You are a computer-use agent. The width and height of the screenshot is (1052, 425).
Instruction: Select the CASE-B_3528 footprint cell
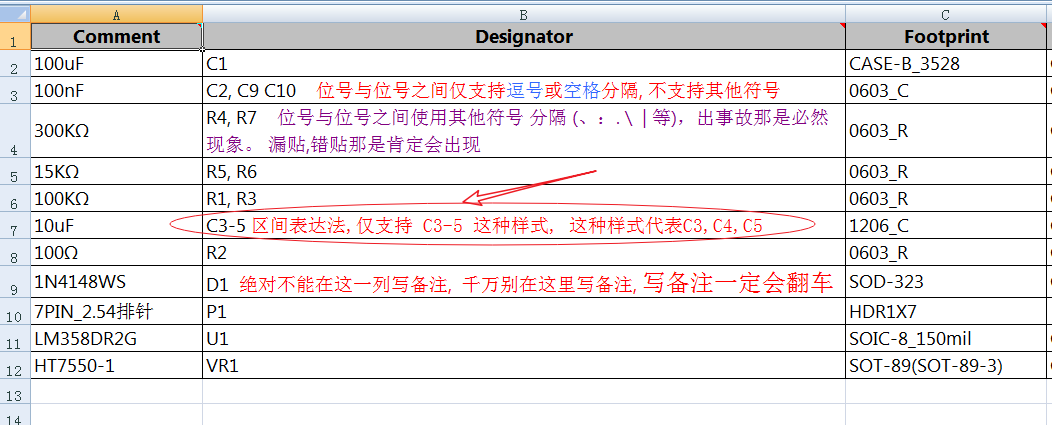(x=946, y=64)
